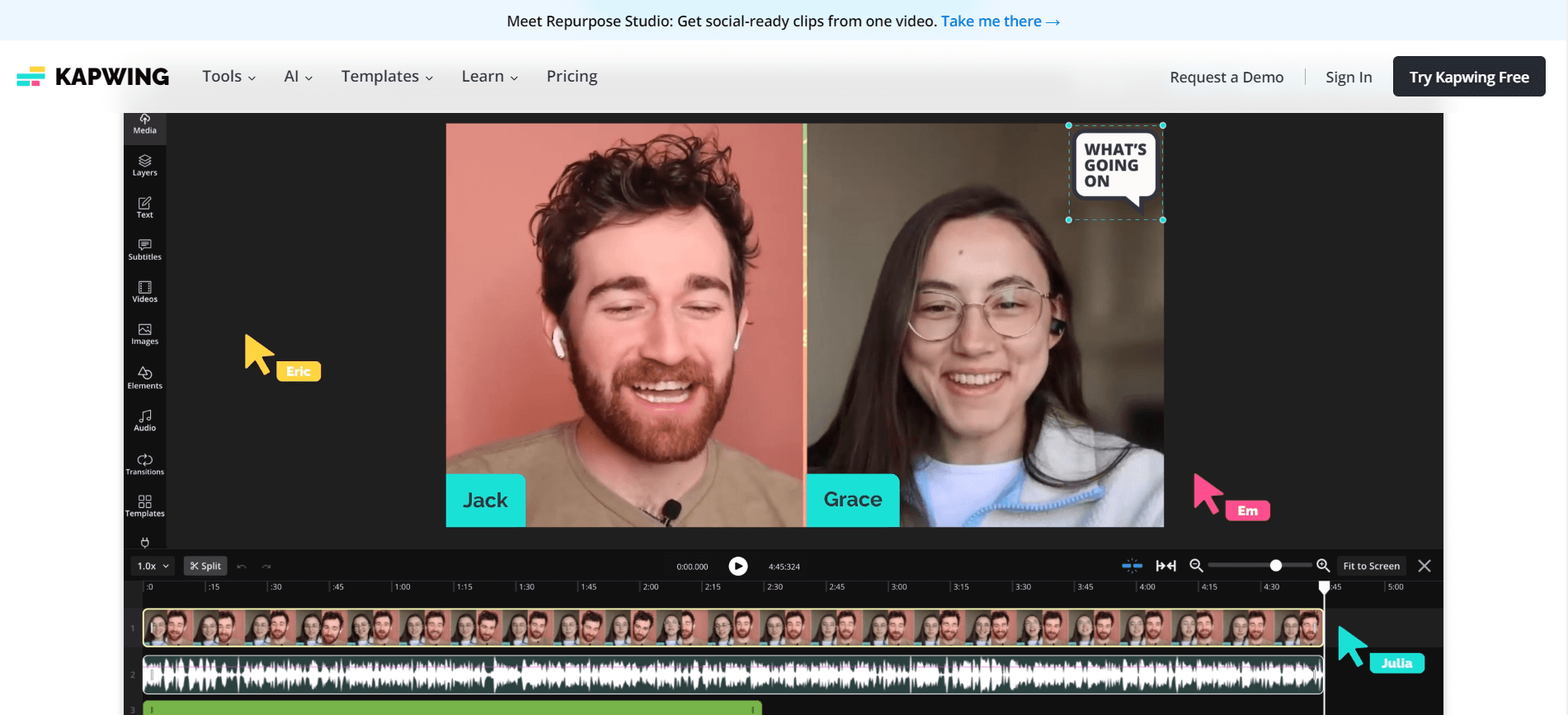
Task: Click the plugin icon below Templates
Action: pos(144,542)
